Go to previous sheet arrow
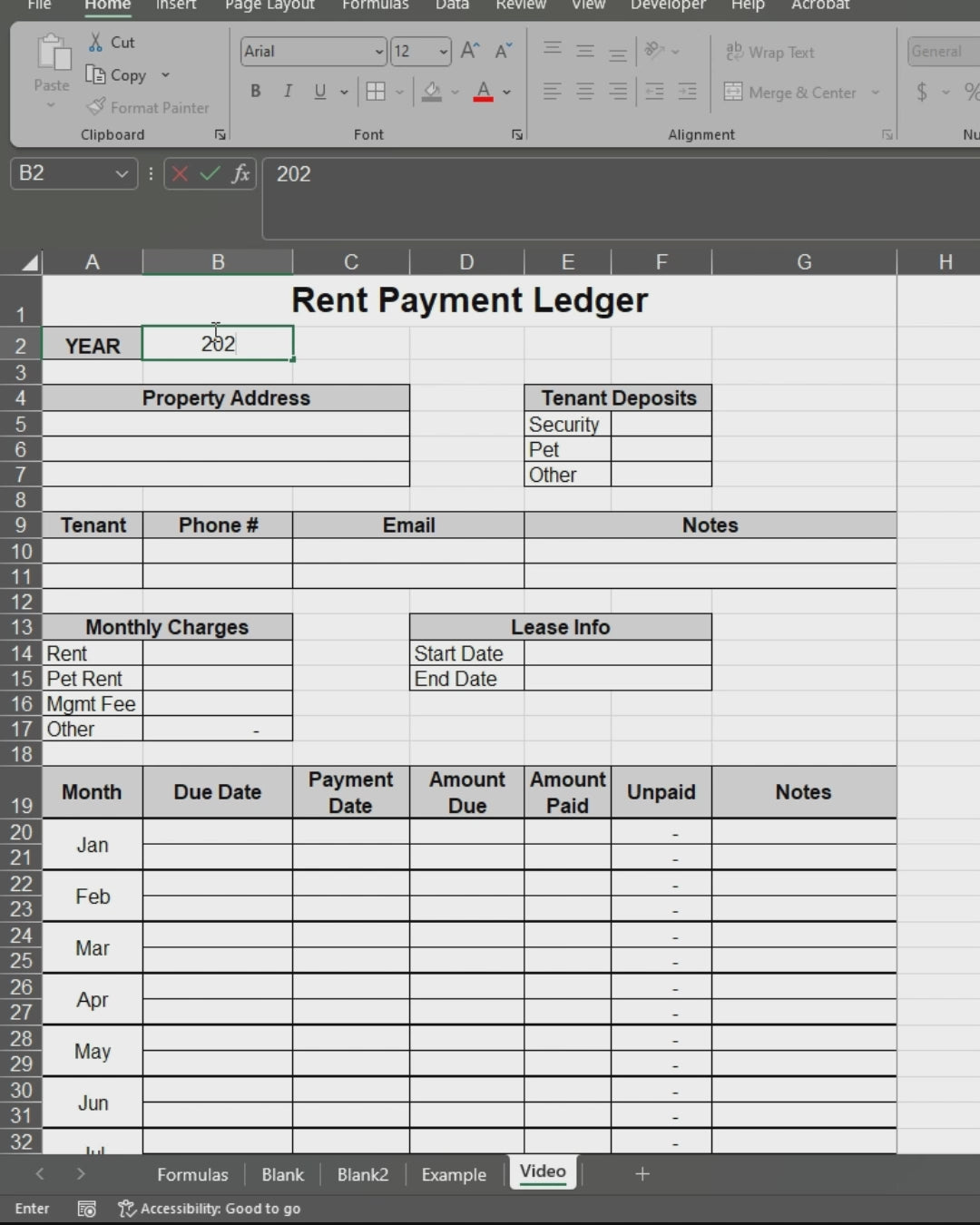The image size is (980, 1225). [x=40, y=1174]
